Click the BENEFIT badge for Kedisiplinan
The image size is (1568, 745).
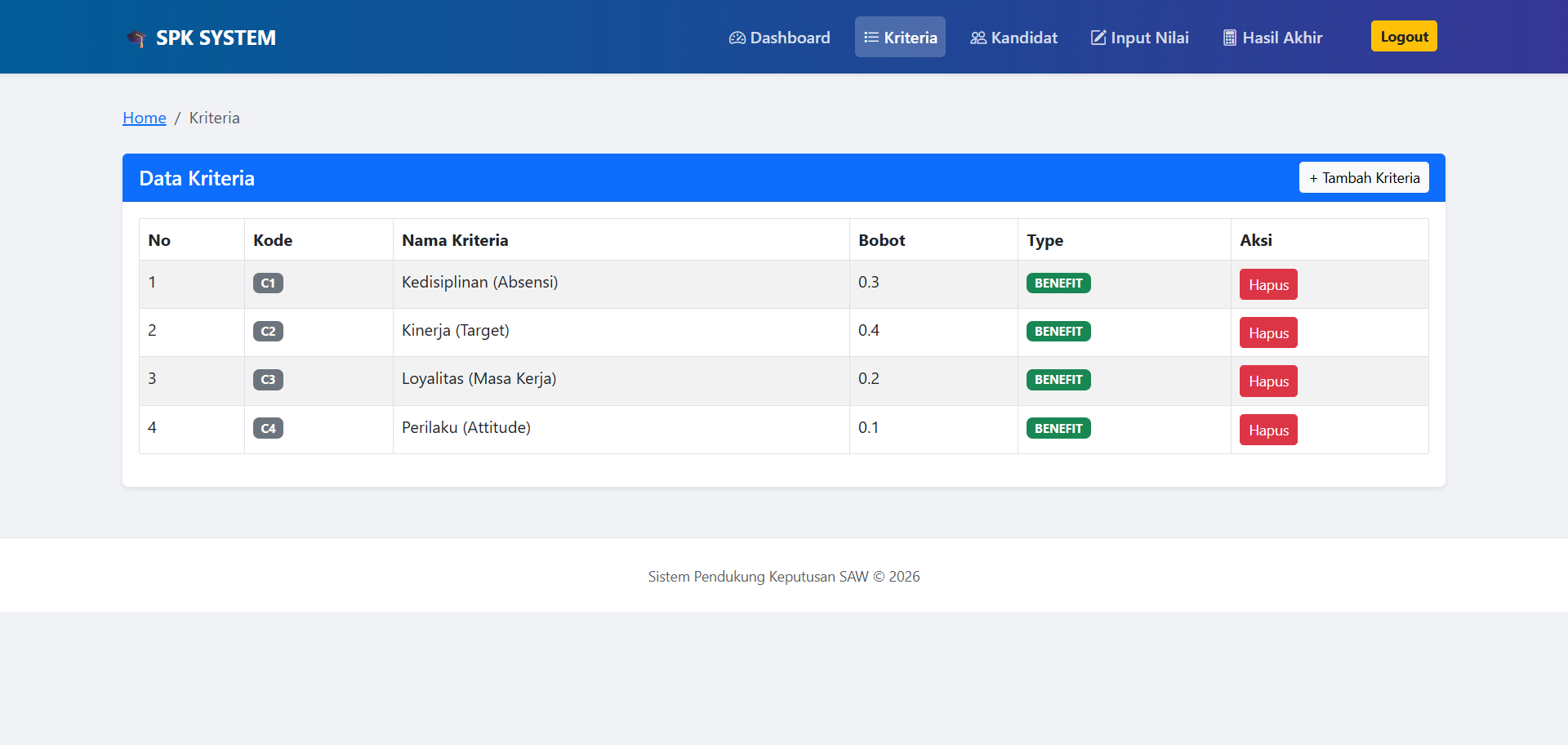point(1058,283)
